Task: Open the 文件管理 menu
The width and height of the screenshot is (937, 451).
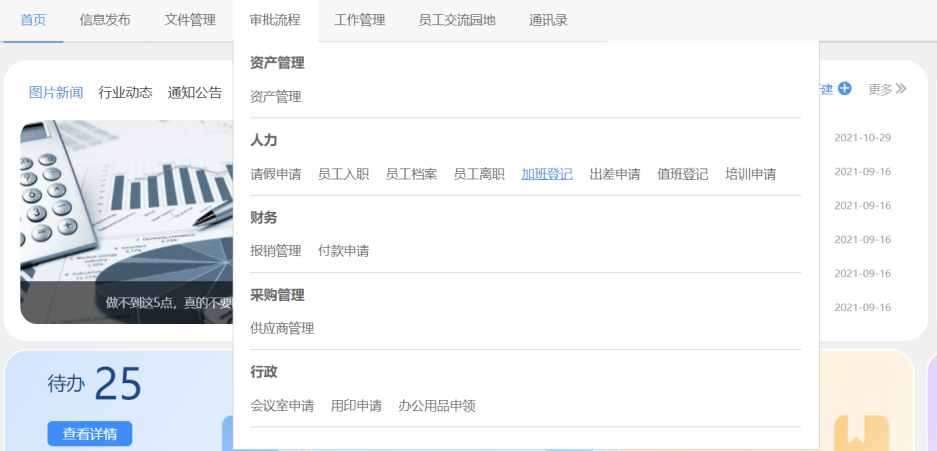Action: point(190,19)
